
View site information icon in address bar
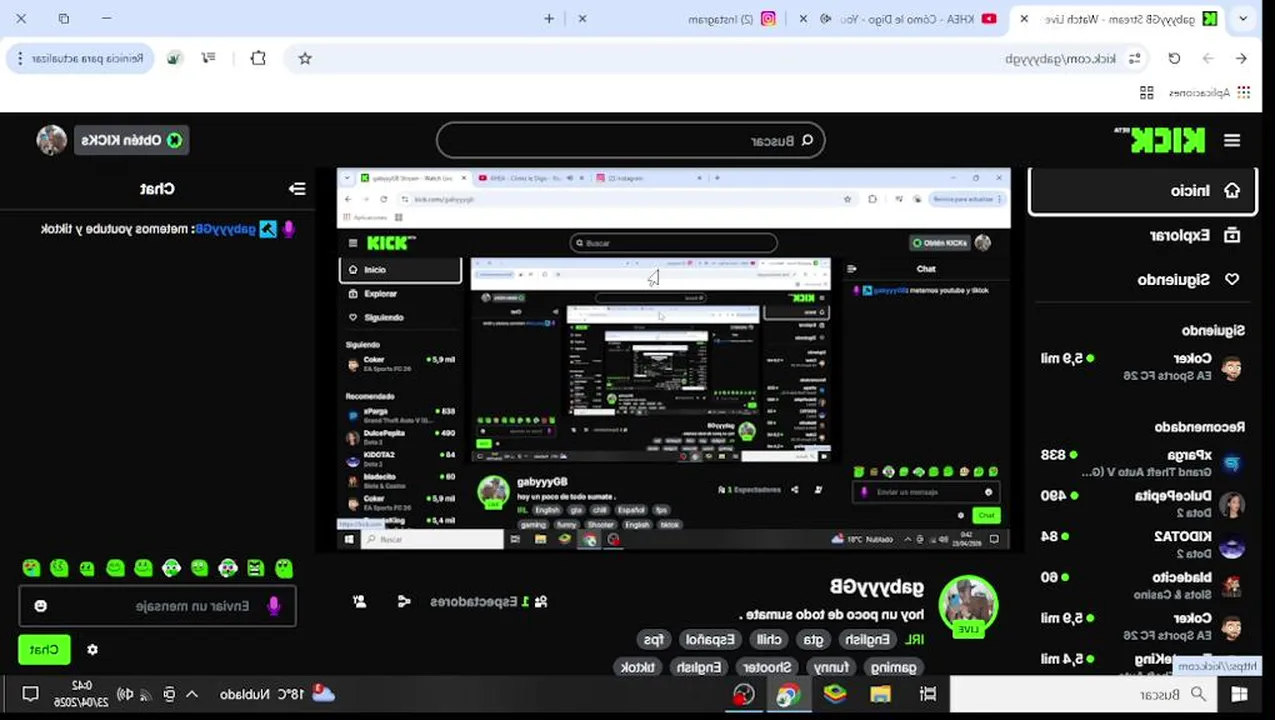[x=1135, y=58]
